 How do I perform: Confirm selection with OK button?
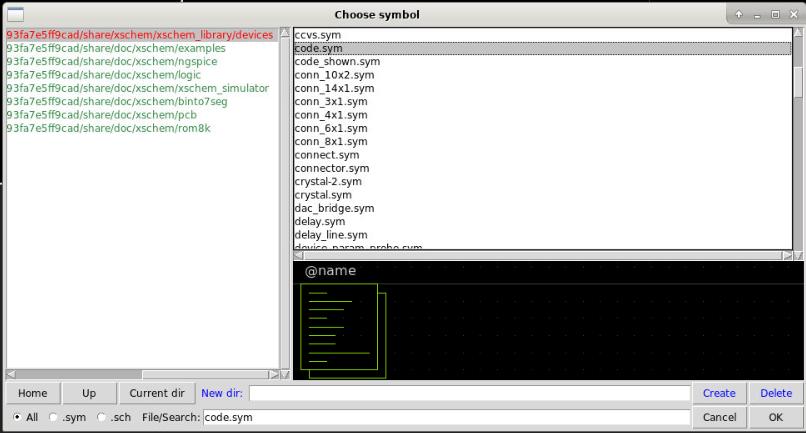[x=776, y=417]
